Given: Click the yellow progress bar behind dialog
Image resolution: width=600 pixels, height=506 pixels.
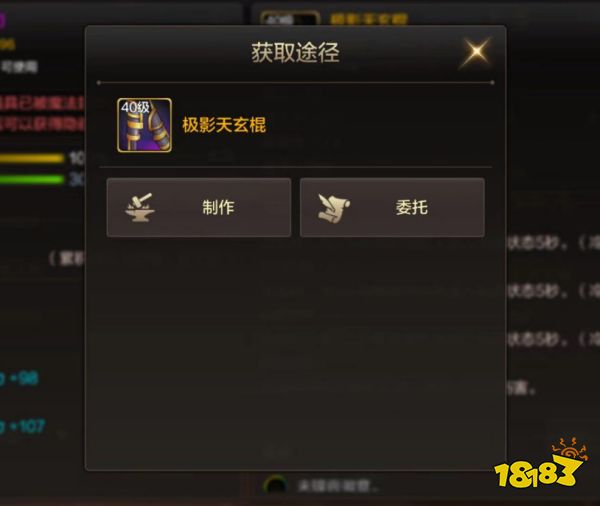Looking at the screenshot, I should coord(32,158).
